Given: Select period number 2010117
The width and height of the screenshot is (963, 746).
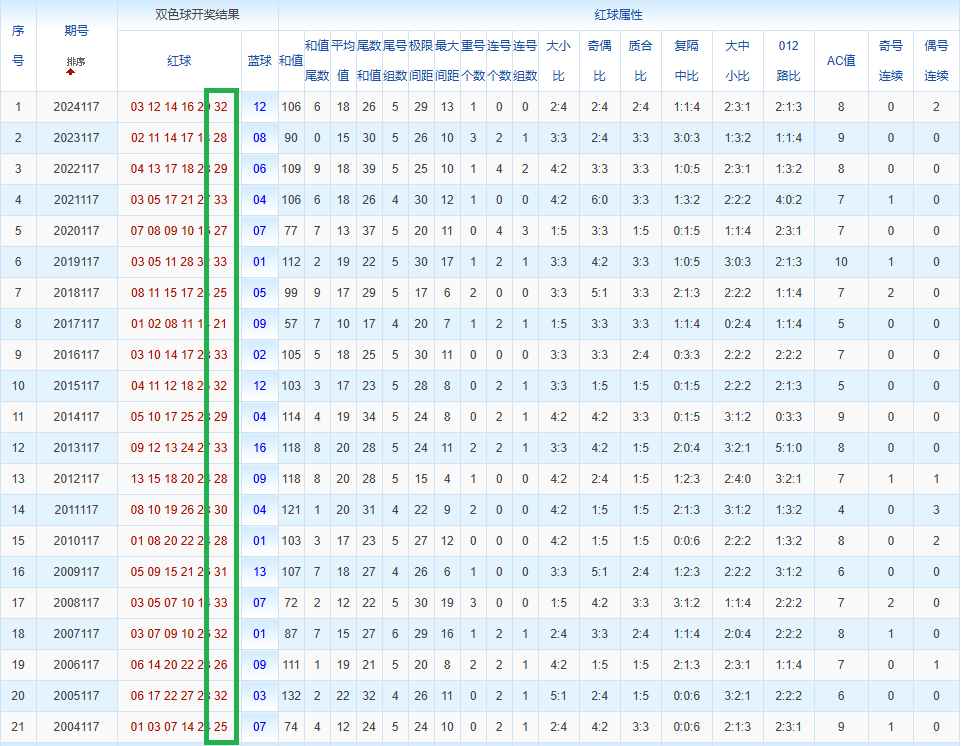Looking at the screenshot, I should [x=76, y=541].
